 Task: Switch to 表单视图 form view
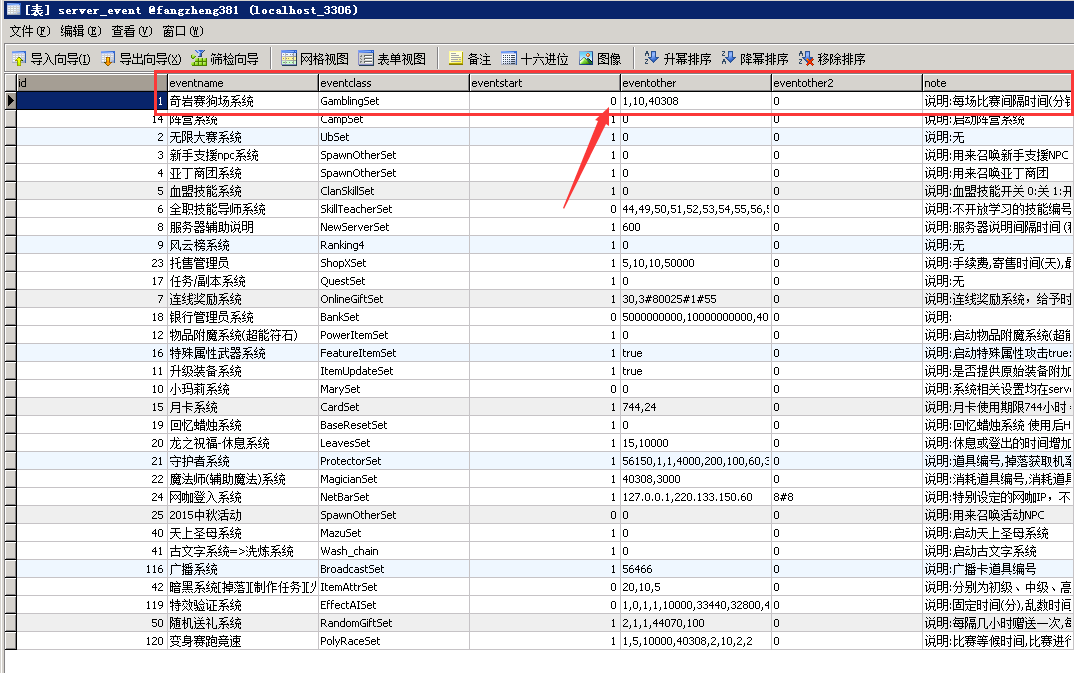pos(392,59)
